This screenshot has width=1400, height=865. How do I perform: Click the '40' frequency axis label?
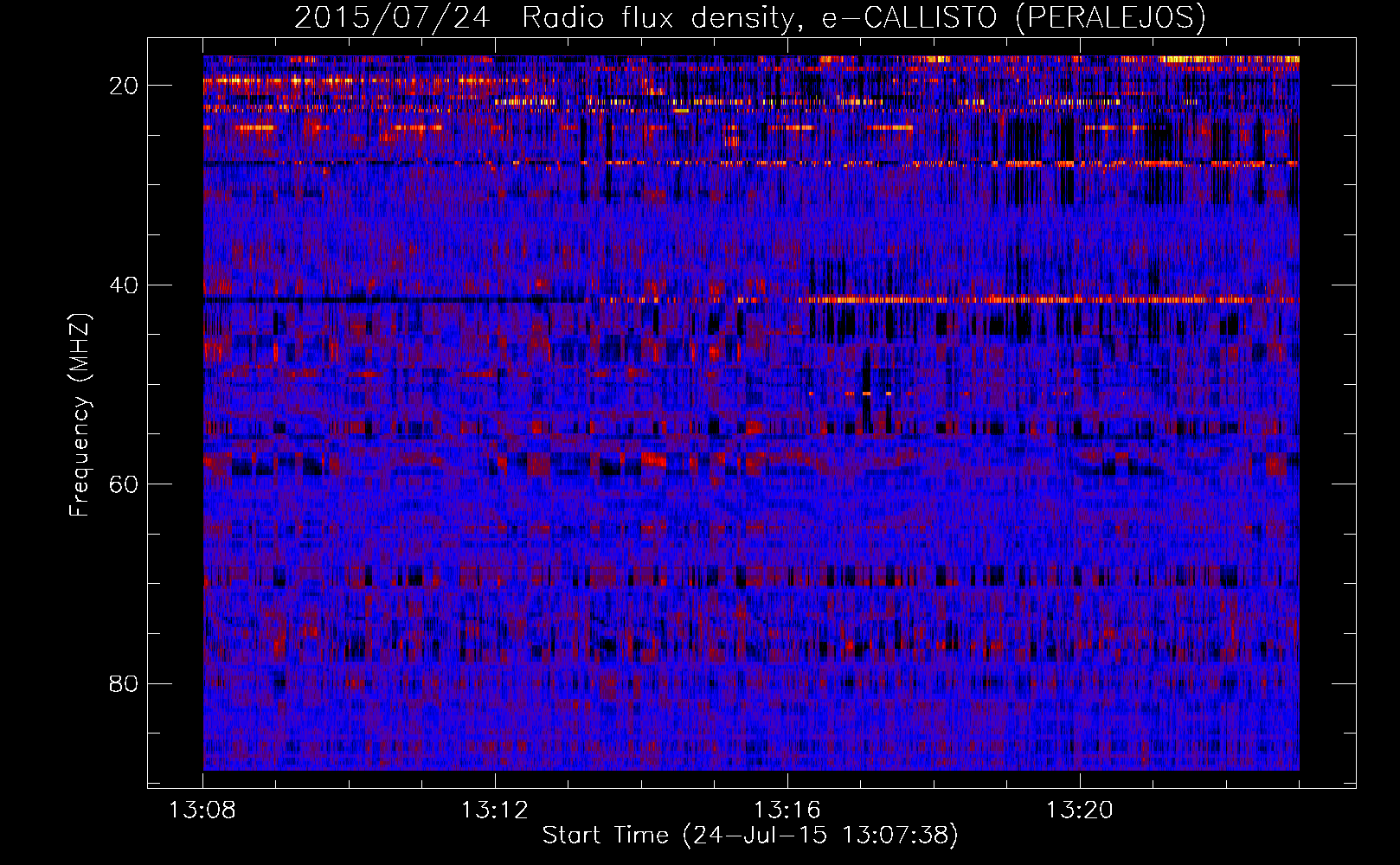pos(124,285)
